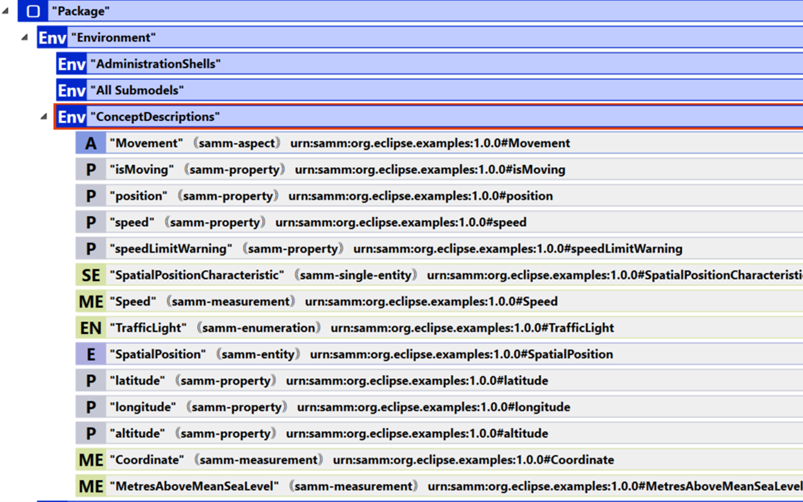The width and height of the screenshot is (803, 502).
Task: Click the ME icon beside Coordinate
Action: click(91, 459)
